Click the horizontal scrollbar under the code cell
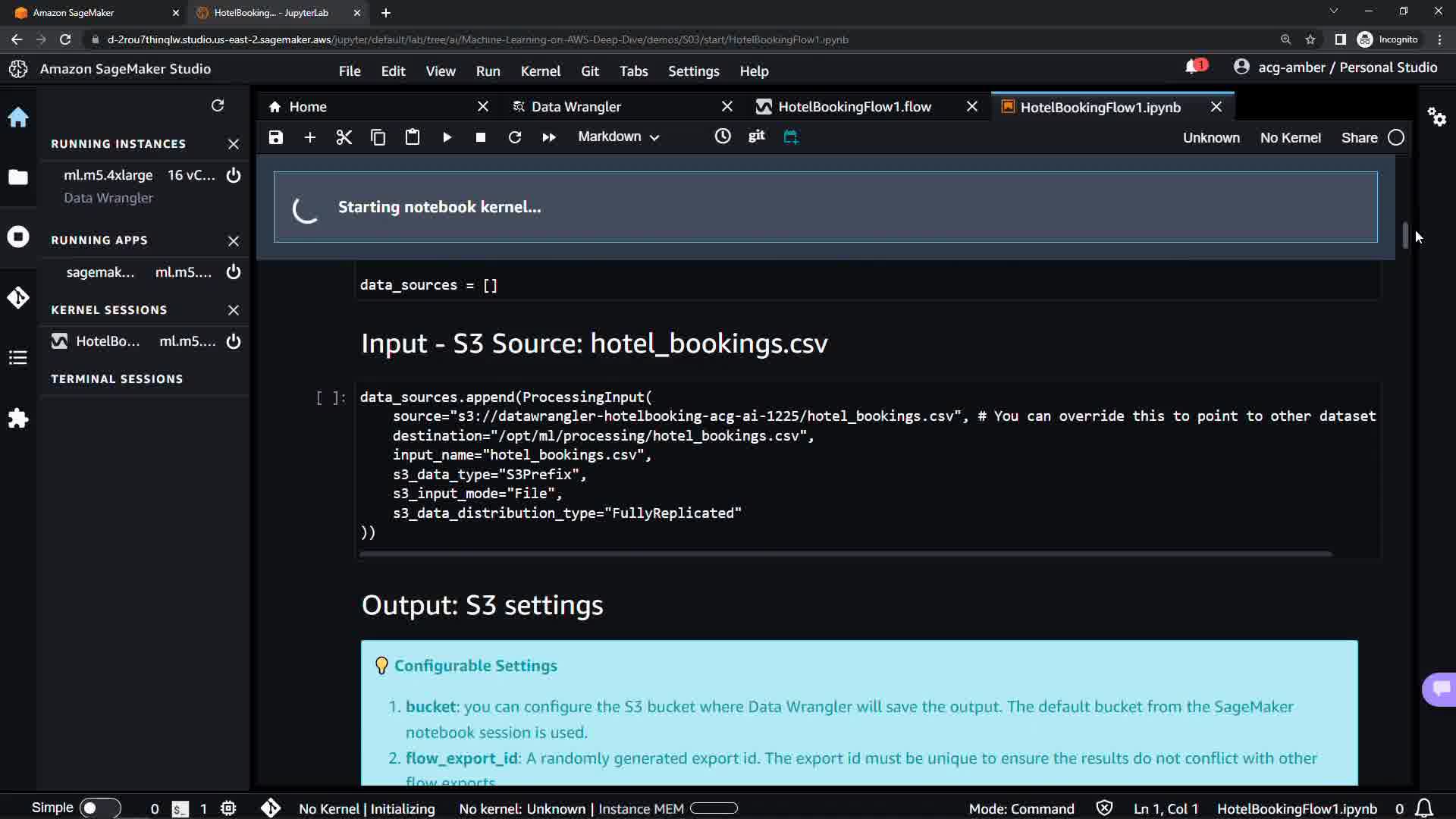Screen dimensions: 1456x819 click(x=845, y=554)
